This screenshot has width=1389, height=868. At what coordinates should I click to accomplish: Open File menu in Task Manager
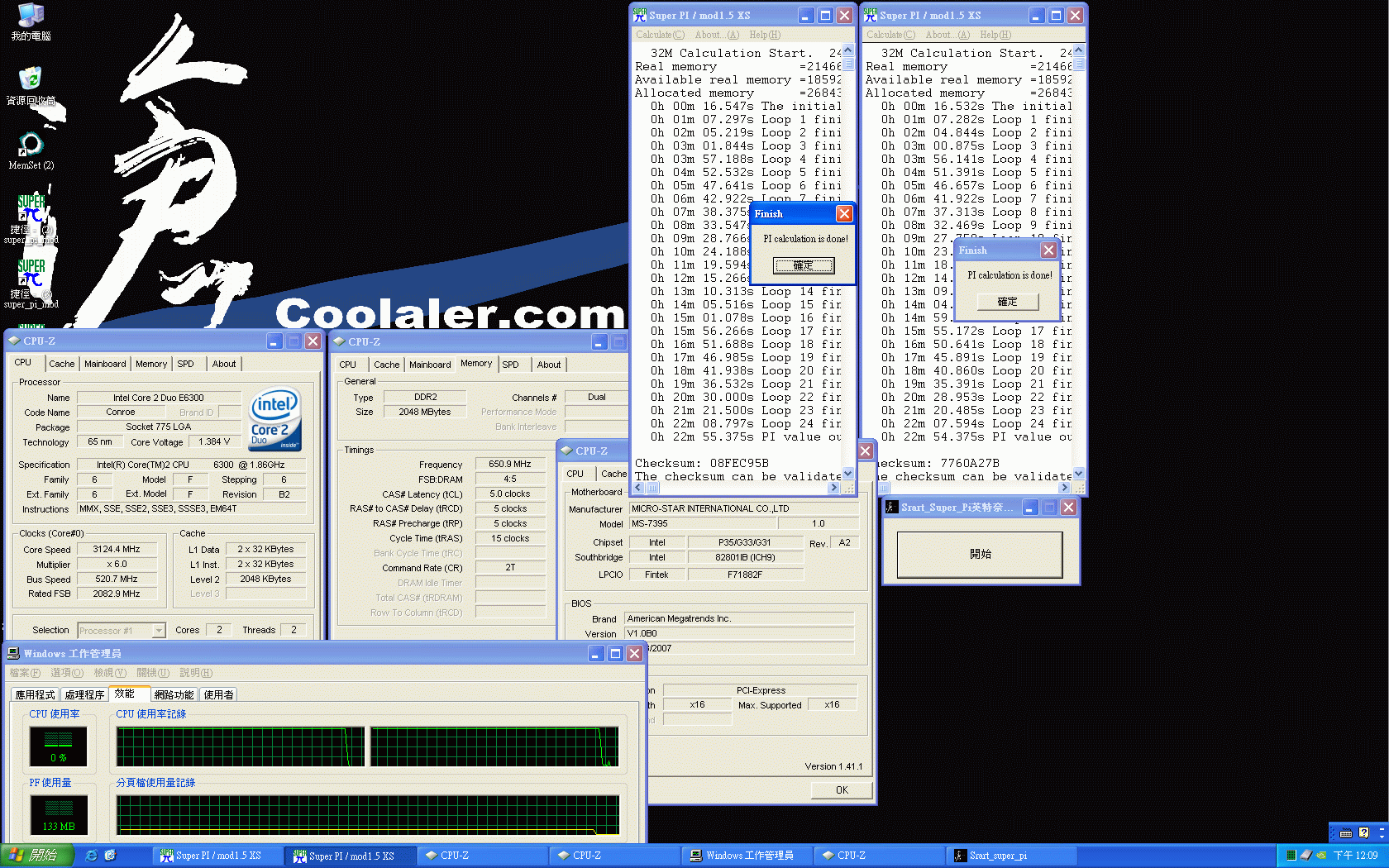[x=25, y=673]
